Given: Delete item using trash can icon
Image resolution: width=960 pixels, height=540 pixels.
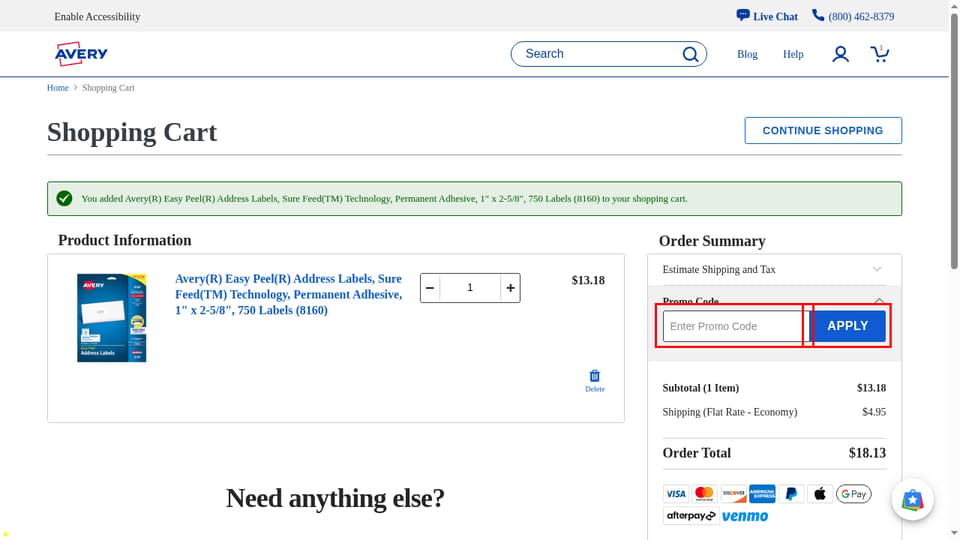Looking at the screenshot, I should 594,376.
